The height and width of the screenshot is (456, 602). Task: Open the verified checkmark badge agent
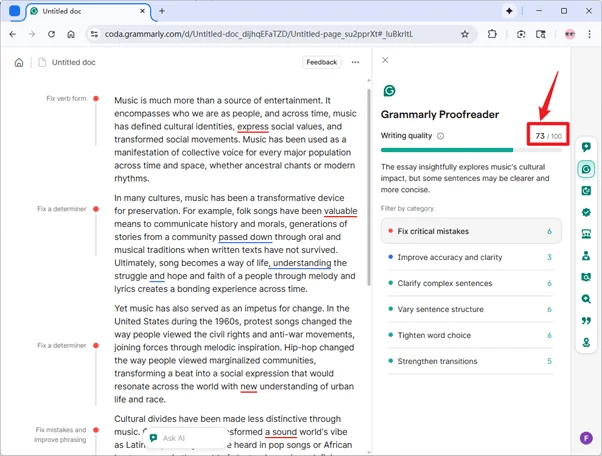(586, 212)
